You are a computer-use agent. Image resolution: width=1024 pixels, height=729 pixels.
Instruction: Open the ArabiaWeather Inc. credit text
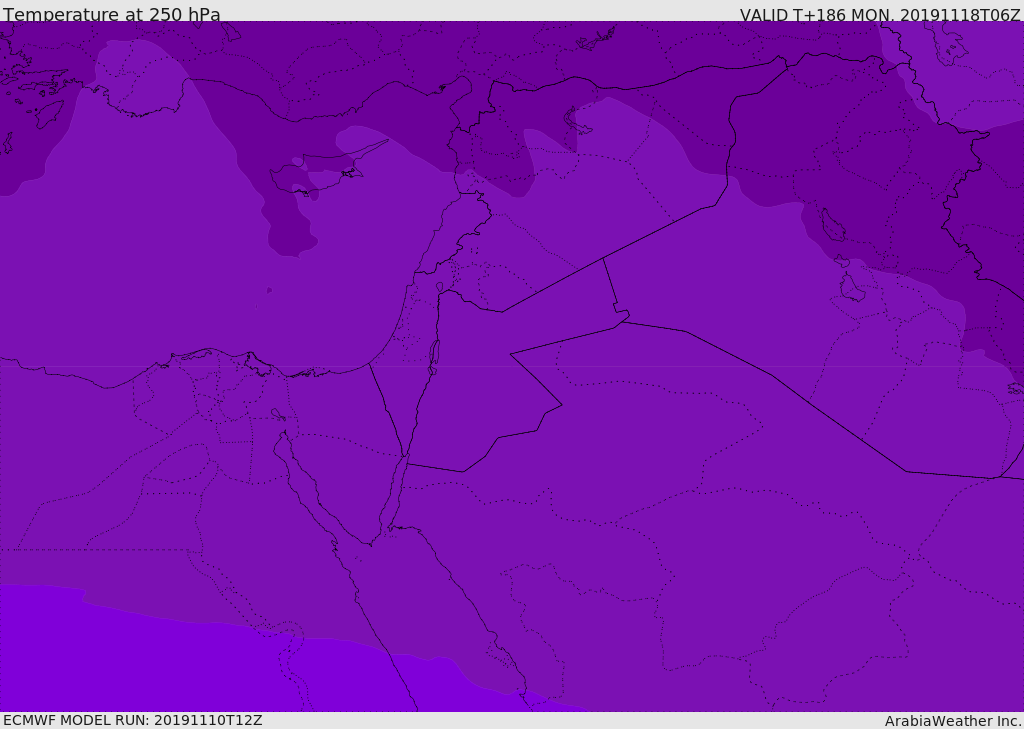point(953,721)
